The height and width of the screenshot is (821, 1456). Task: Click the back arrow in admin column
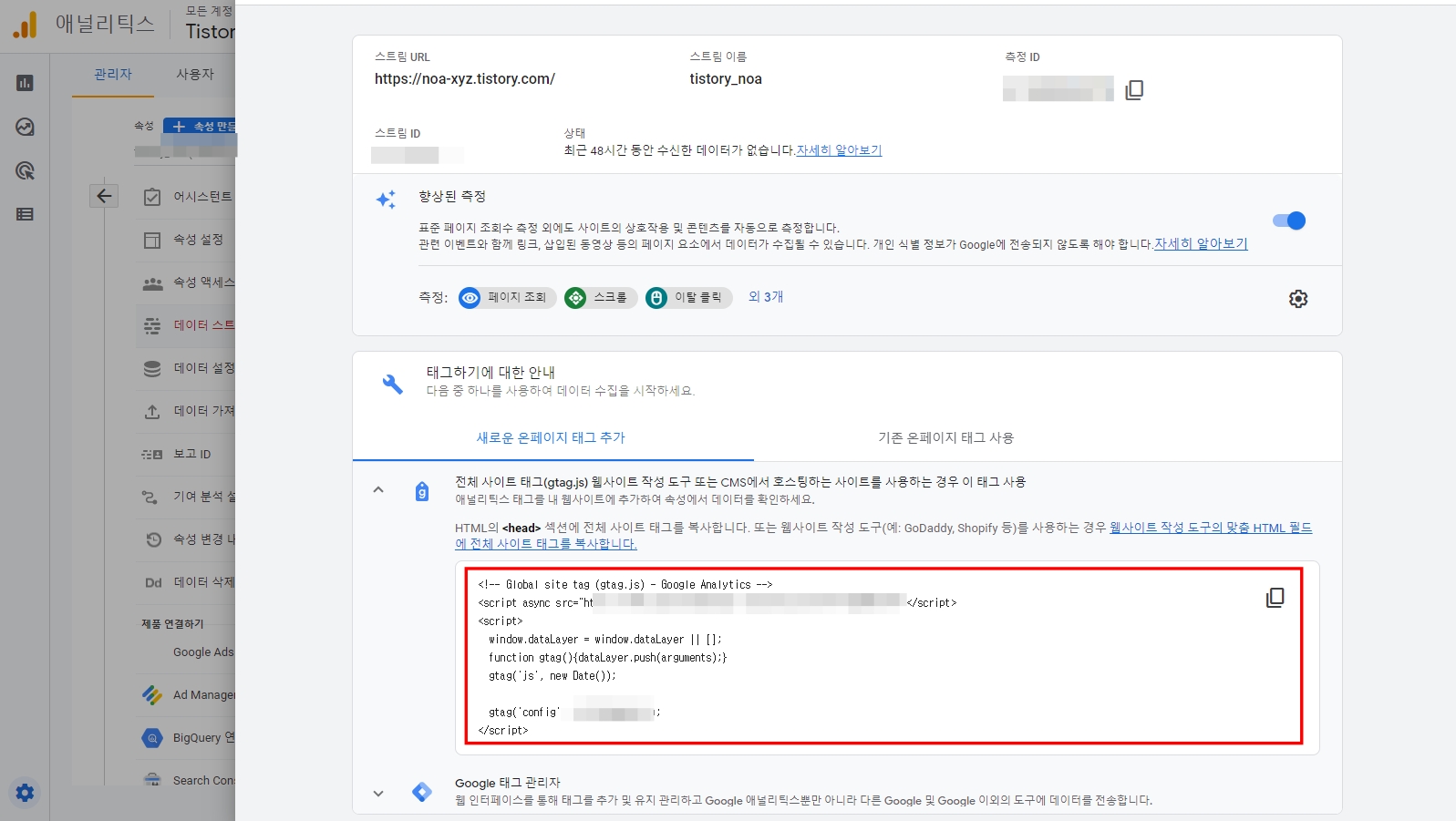point(104,196)
